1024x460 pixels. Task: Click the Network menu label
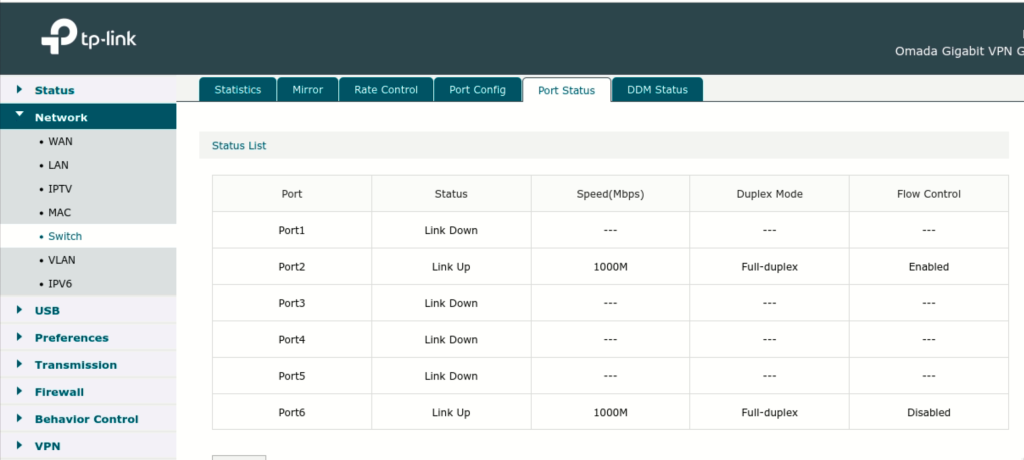point(61,118)
